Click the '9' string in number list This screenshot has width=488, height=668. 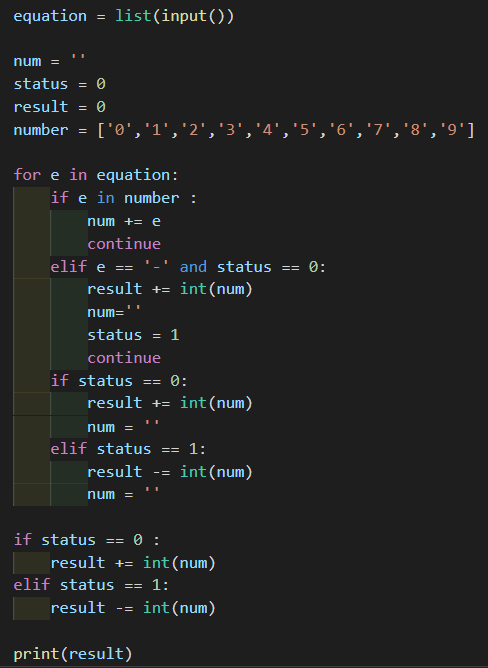coord(452,129)
